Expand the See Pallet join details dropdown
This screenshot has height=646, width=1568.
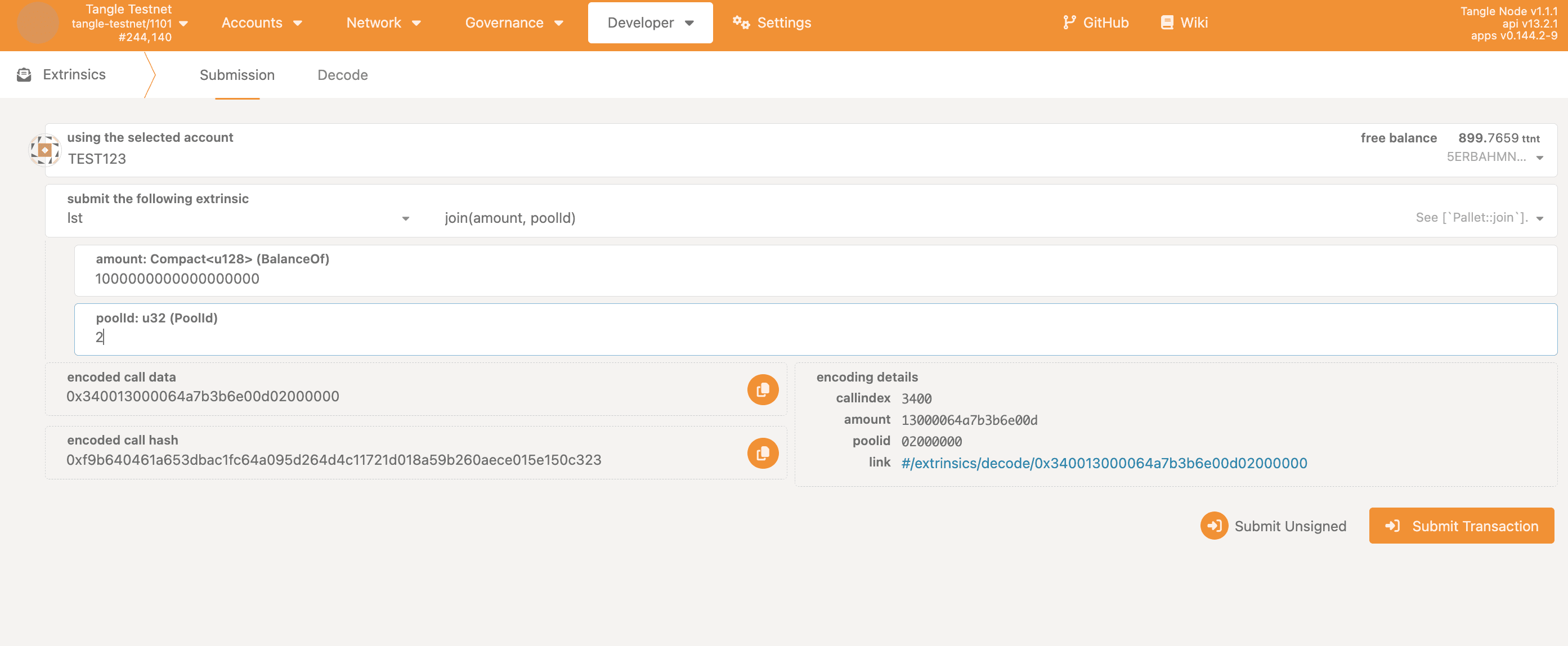[x=1542, y=218]
